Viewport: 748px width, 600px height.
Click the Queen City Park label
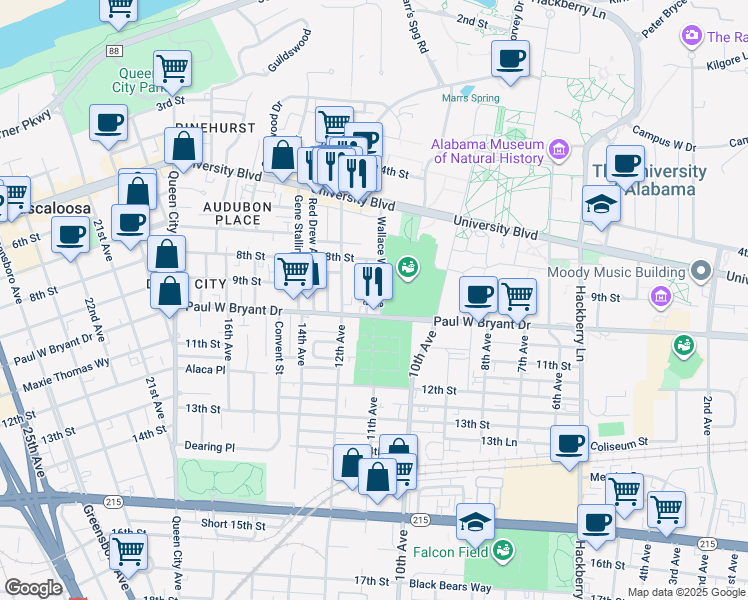(138, 80)
